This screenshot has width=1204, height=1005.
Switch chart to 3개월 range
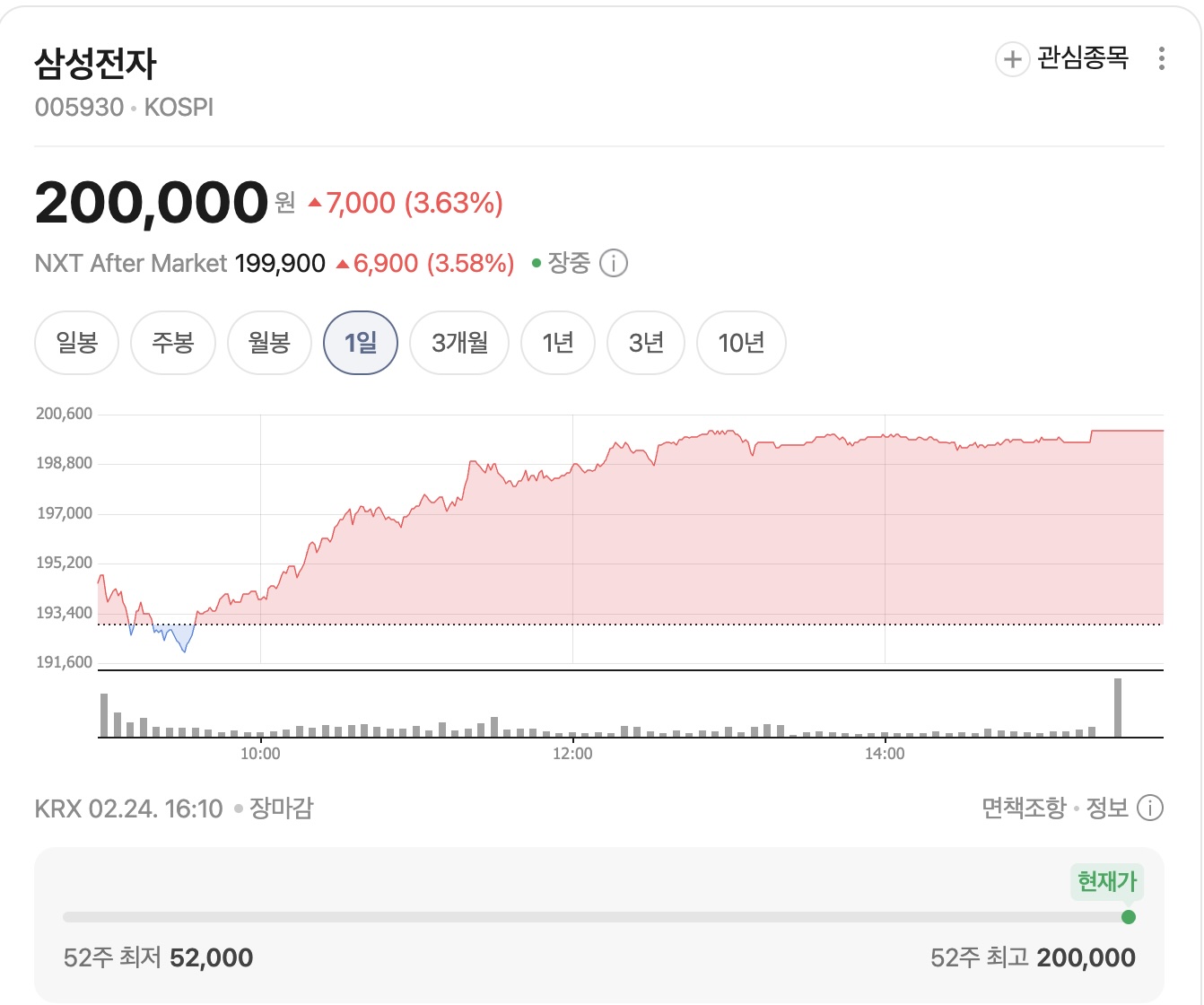pyautogui.click(x=459, y=343)
